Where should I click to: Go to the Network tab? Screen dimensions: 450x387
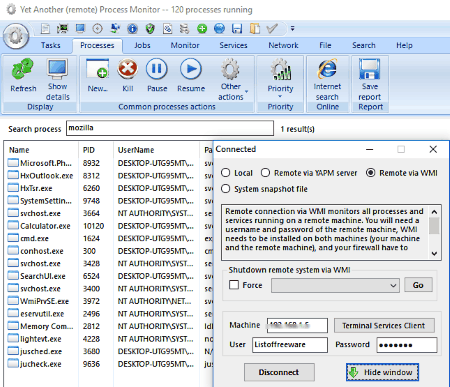[x=283, y=45]
